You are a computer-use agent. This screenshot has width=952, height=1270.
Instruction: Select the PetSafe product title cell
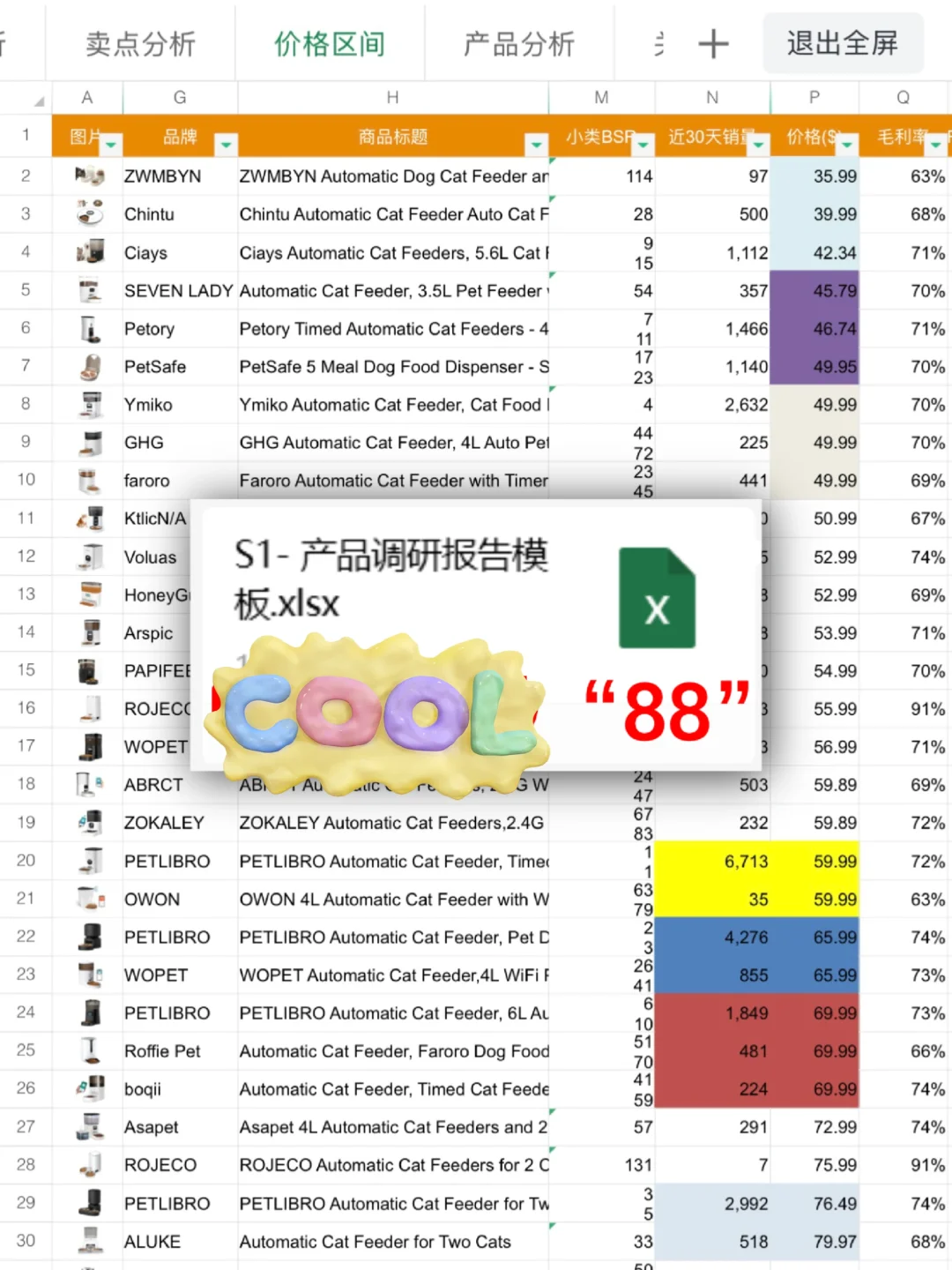pyautogui.click(x=393, y=367)
